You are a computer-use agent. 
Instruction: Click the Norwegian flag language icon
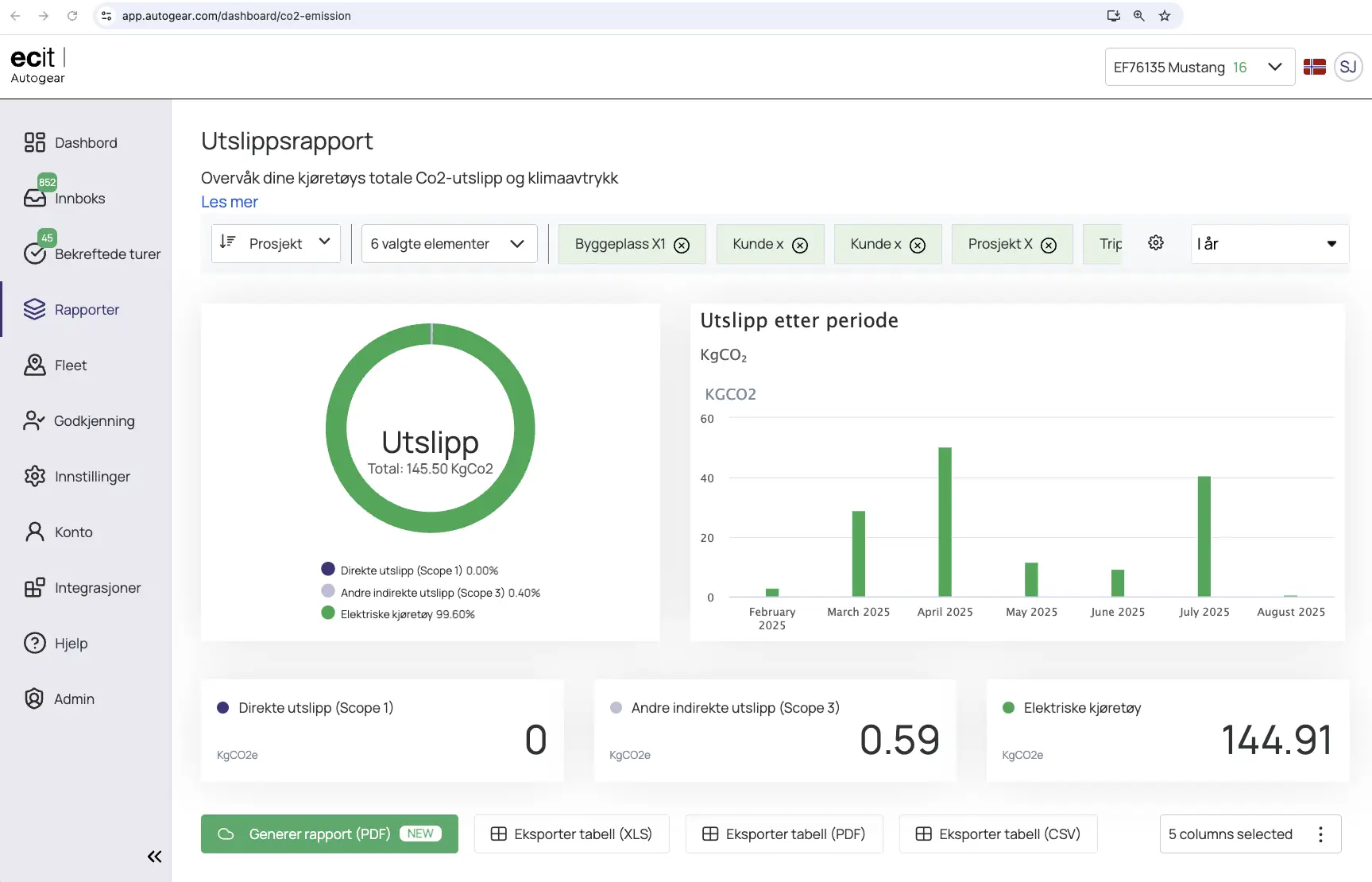pos(1315,67)
